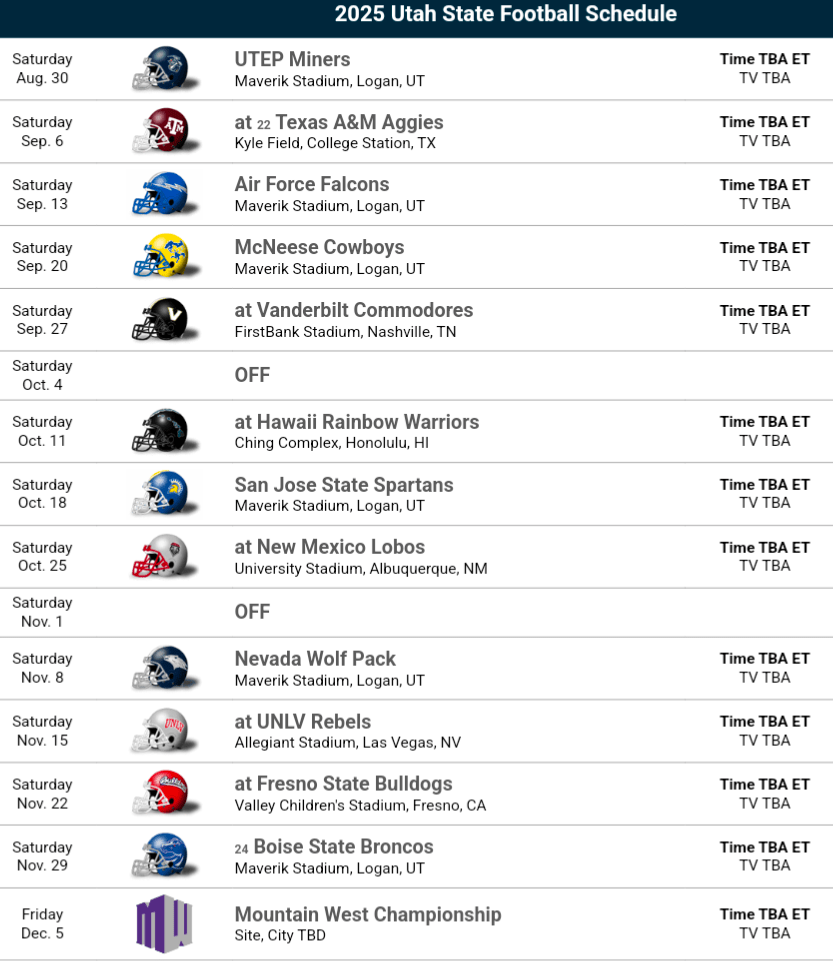
Task: Click the Vanderbilt Commodores helmet icon
Action: pyautogui.click(x=160, y=320)
